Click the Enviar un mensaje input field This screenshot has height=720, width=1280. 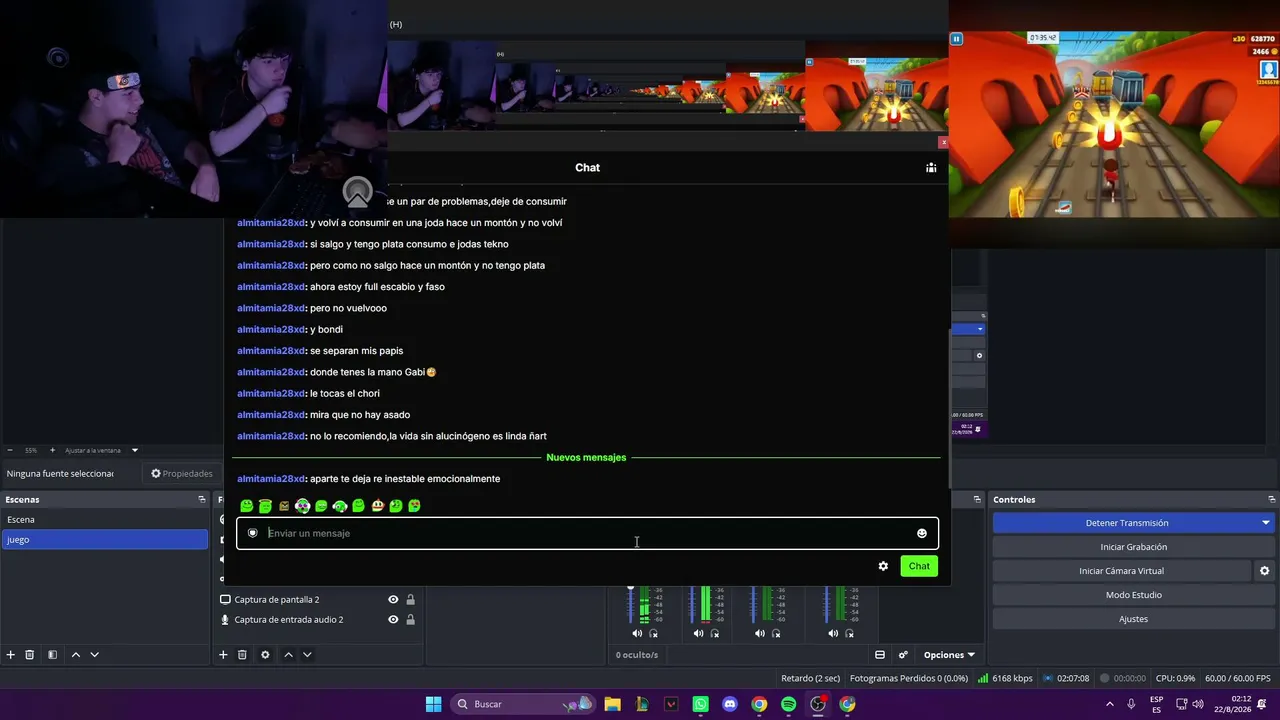point(587,533)
